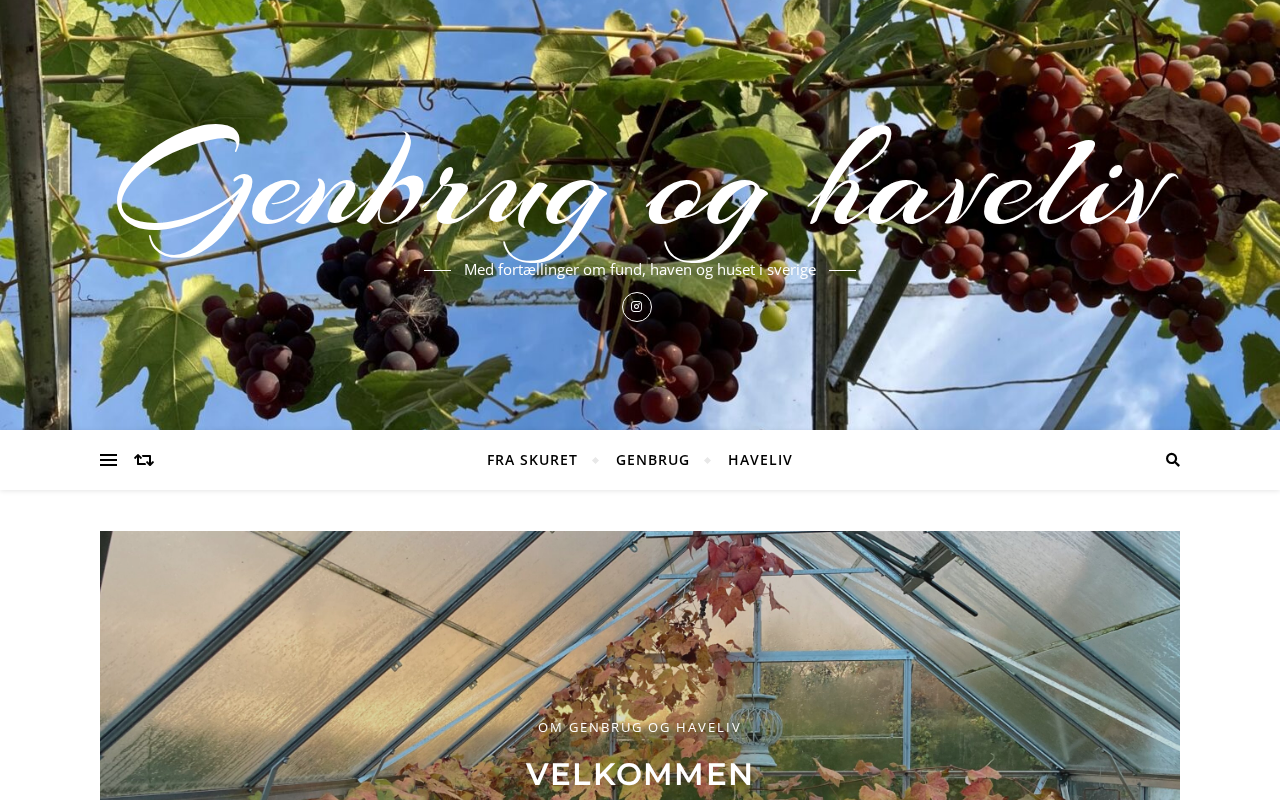Click the word 'Genbrug' in the script site title
Viewport: 1280px width, 800px height.
(360, 190)
